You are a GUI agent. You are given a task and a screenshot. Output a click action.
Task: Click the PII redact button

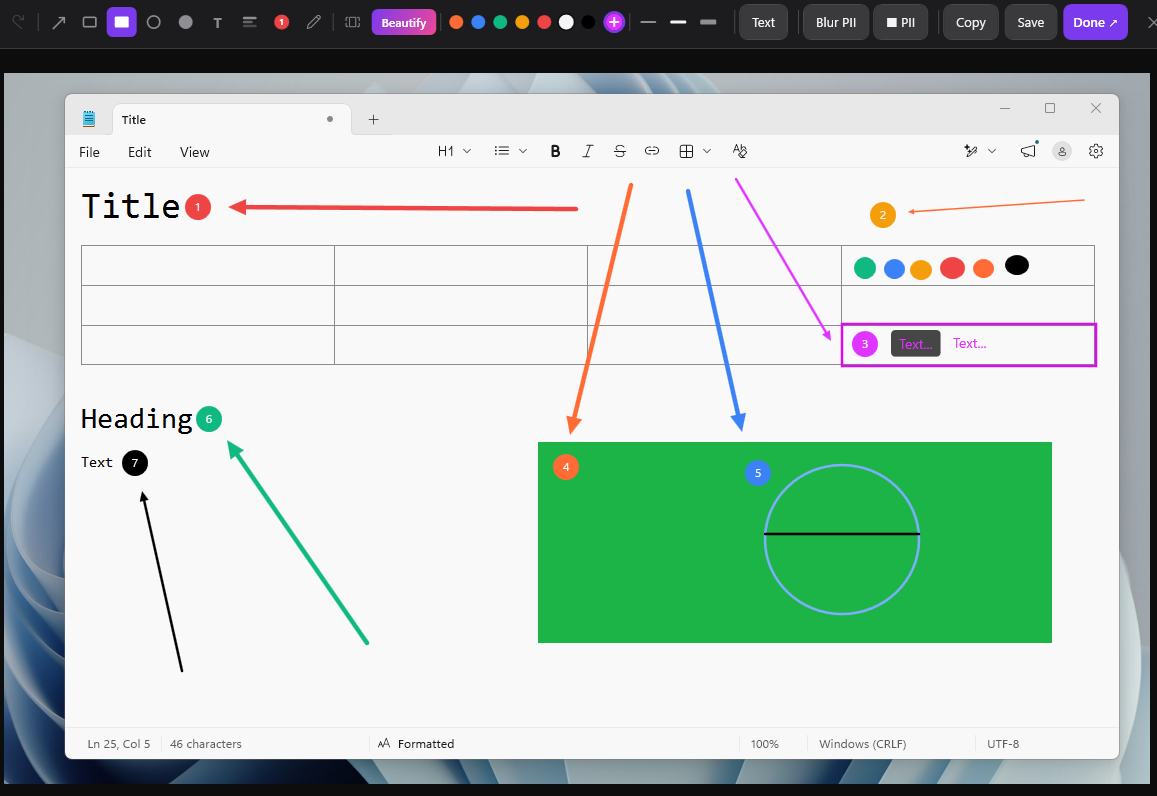point(900,22)
